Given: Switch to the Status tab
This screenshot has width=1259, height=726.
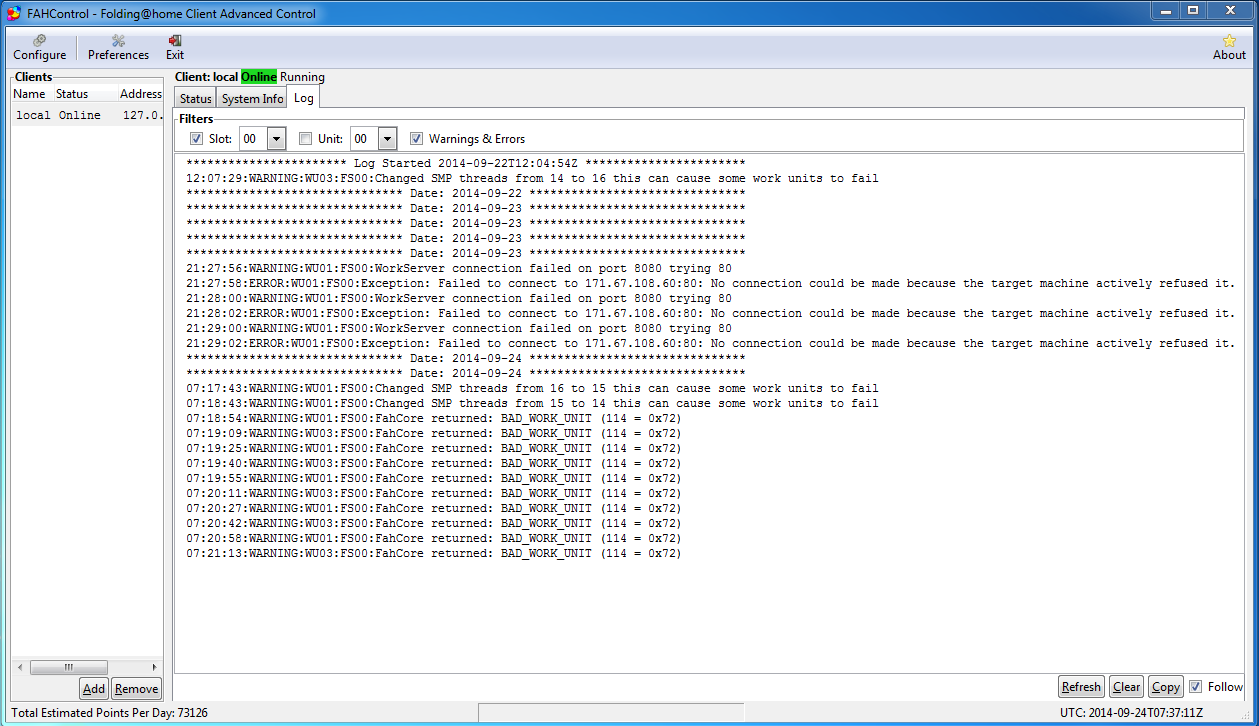Looking at the screenshot, I should coord(196,98).
